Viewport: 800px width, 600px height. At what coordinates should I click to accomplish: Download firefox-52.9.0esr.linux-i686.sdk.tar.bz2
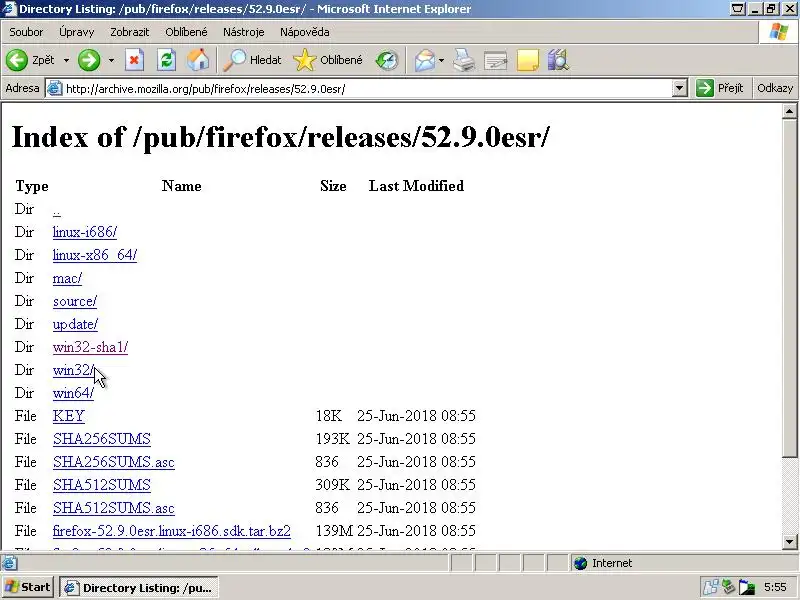[x=172, y=531]
